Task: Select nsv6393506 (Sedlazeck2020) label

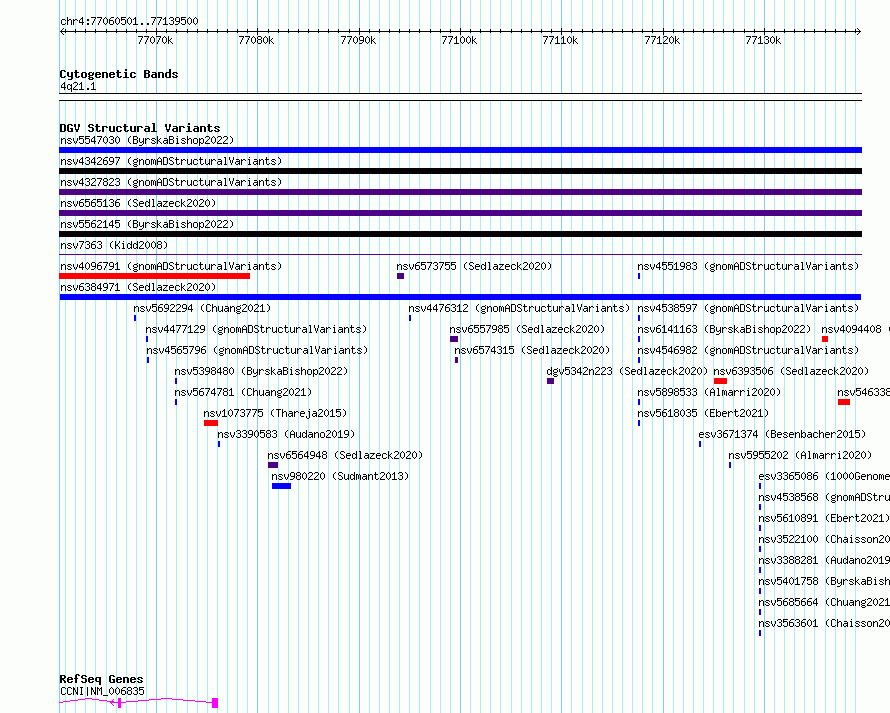Action: [791, 371]
